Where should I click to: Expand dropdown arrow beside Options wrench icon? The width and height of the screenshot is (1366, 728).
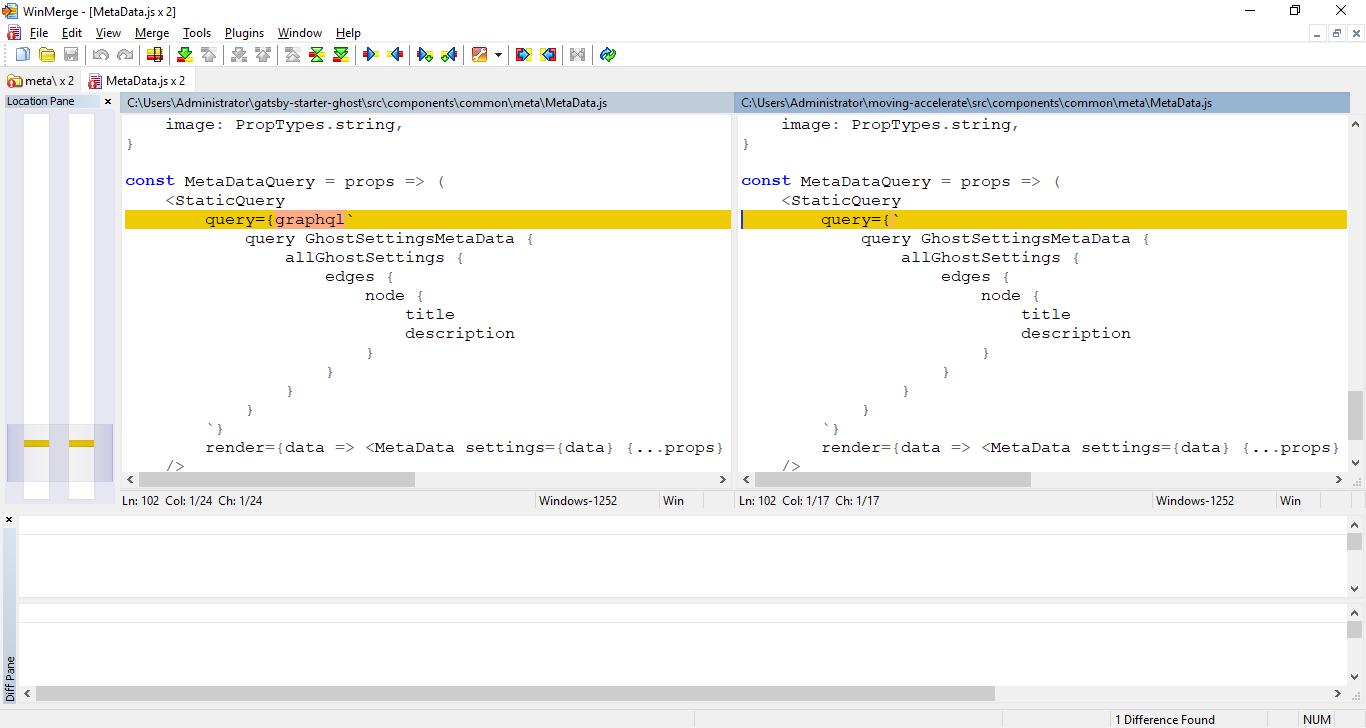[498, 54]
